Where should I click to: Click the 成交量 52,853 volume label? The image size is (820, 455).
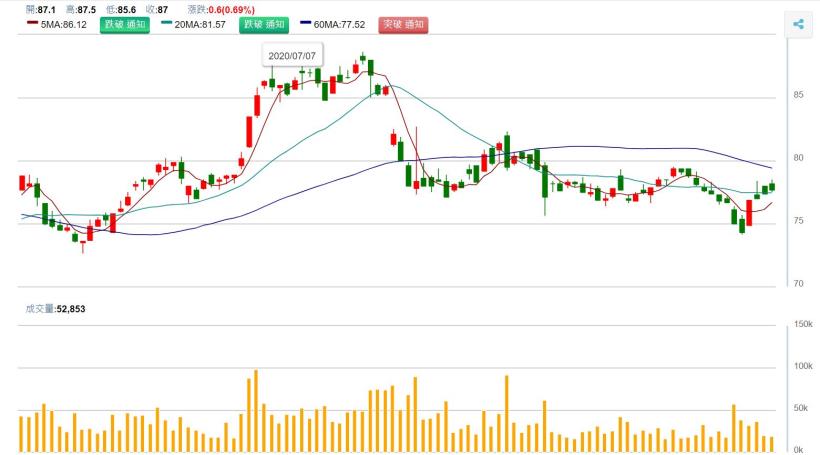click(55, 309)
